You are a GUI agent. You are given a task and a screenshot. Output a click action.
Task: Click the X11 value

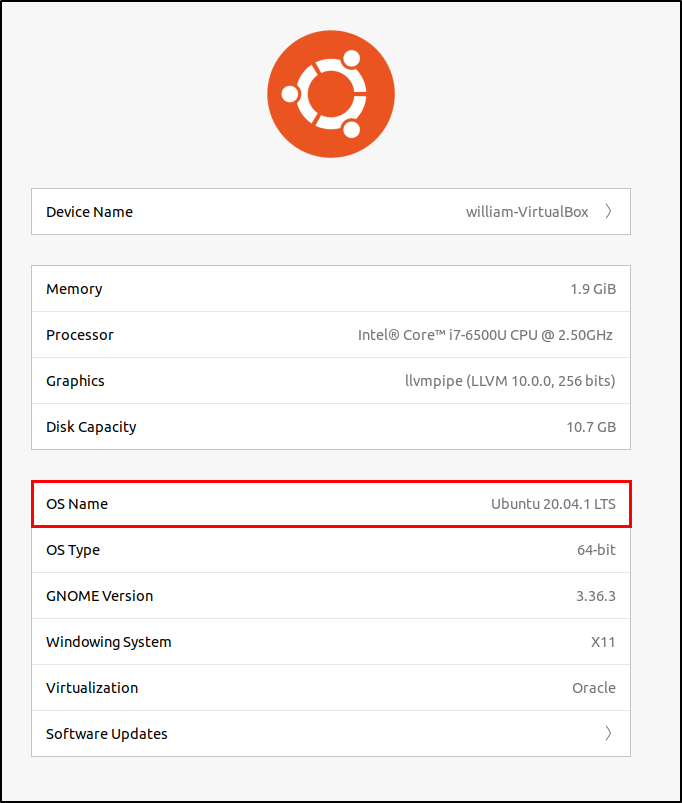(x=603, y=642)
